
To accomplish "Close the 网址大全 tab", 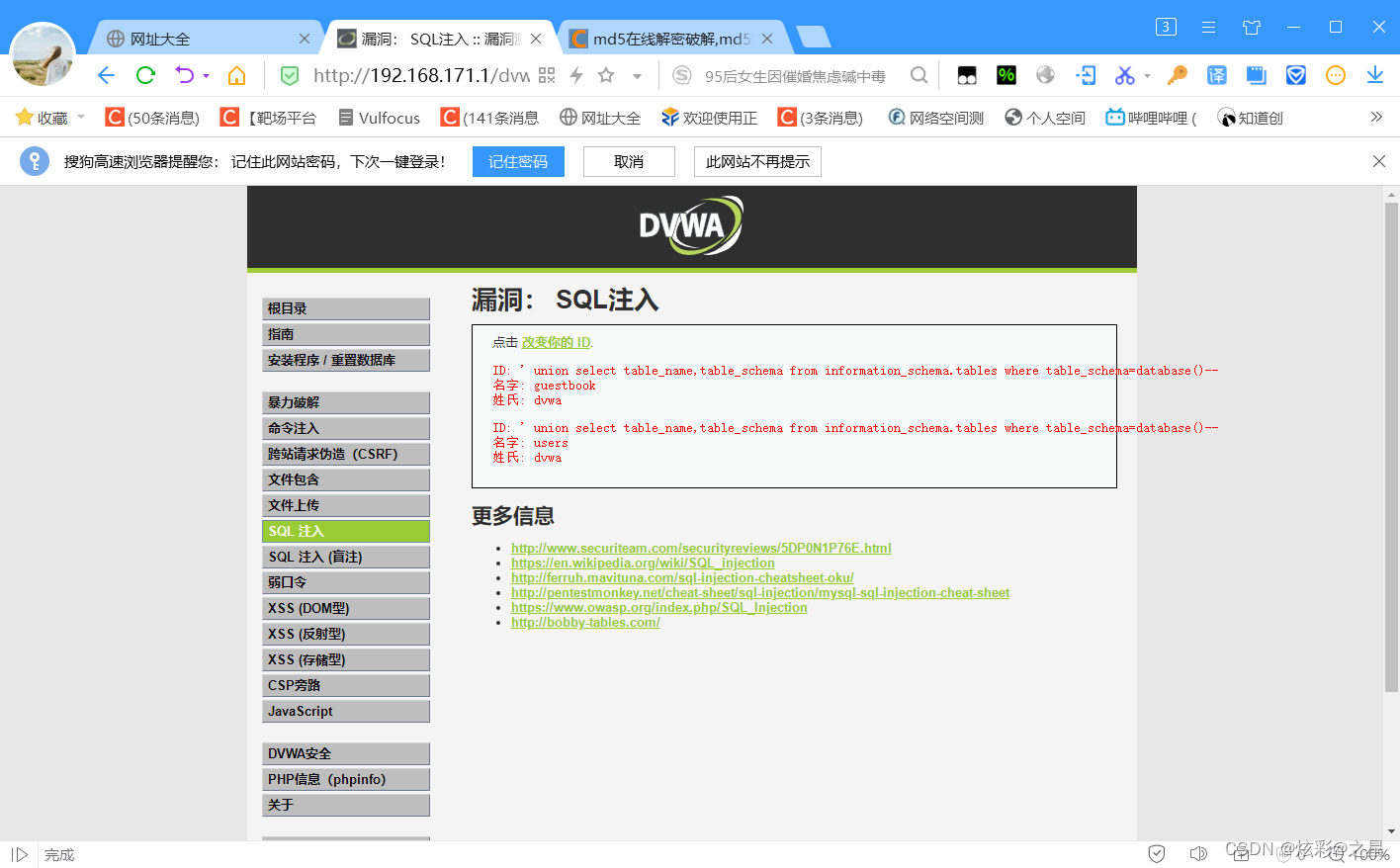I will point(305,39).
